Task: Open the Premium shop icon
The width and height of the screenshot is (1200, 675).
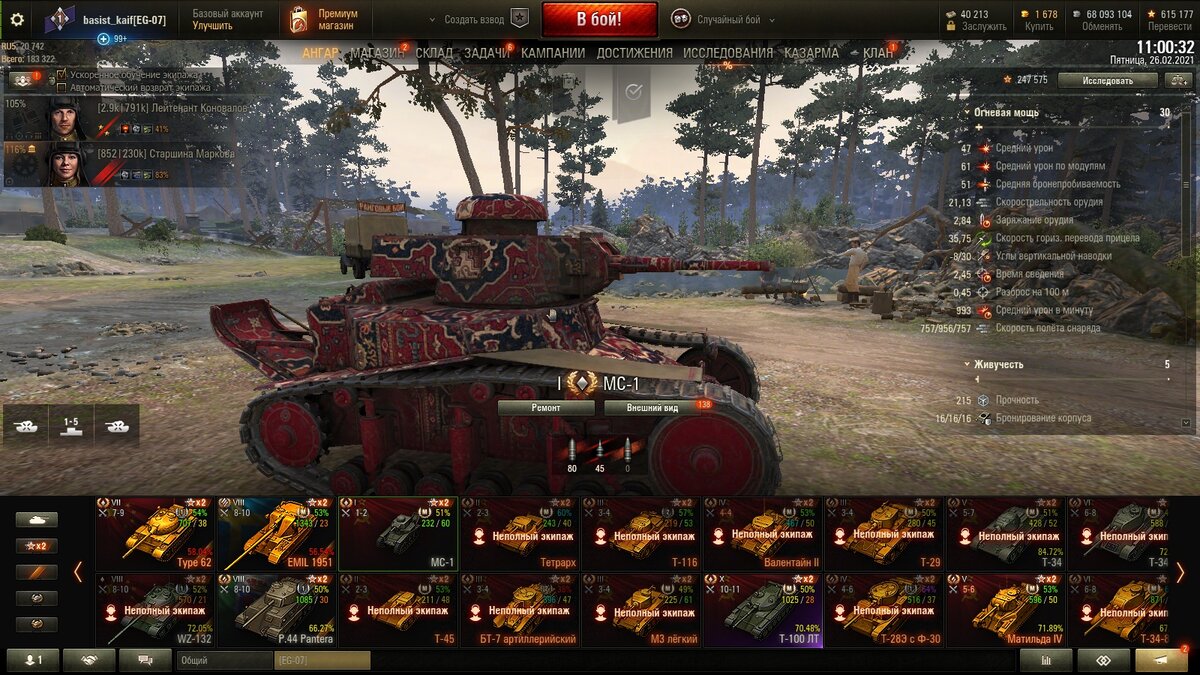Action: [x=299, y=19]
